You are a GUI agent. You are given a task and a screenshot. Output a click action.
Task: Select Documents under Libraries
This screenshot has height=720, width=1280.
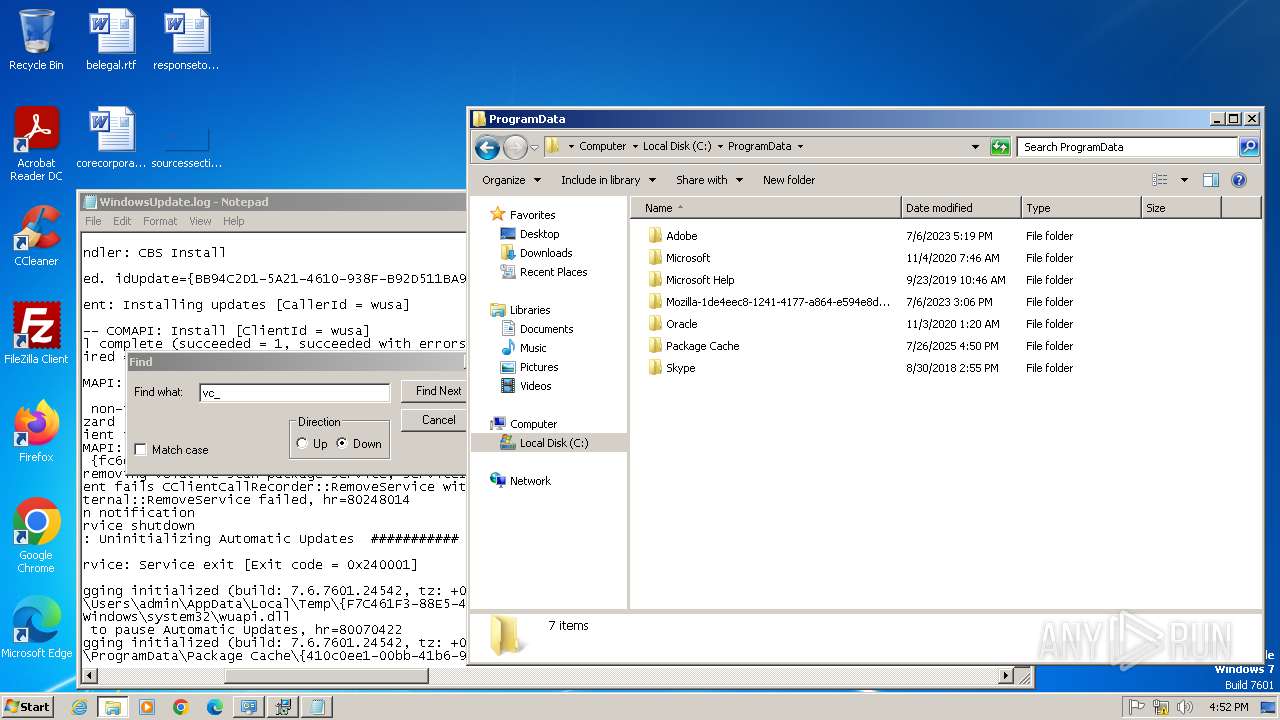[x=546, y=329]
